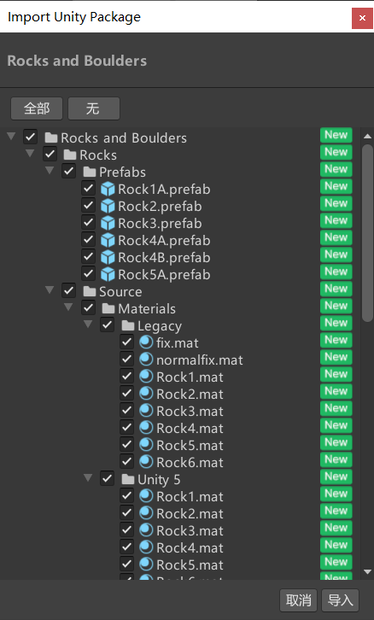374x620 pixels.
Task: Click the 无 (None) button
Action: [x=93, y=108]
